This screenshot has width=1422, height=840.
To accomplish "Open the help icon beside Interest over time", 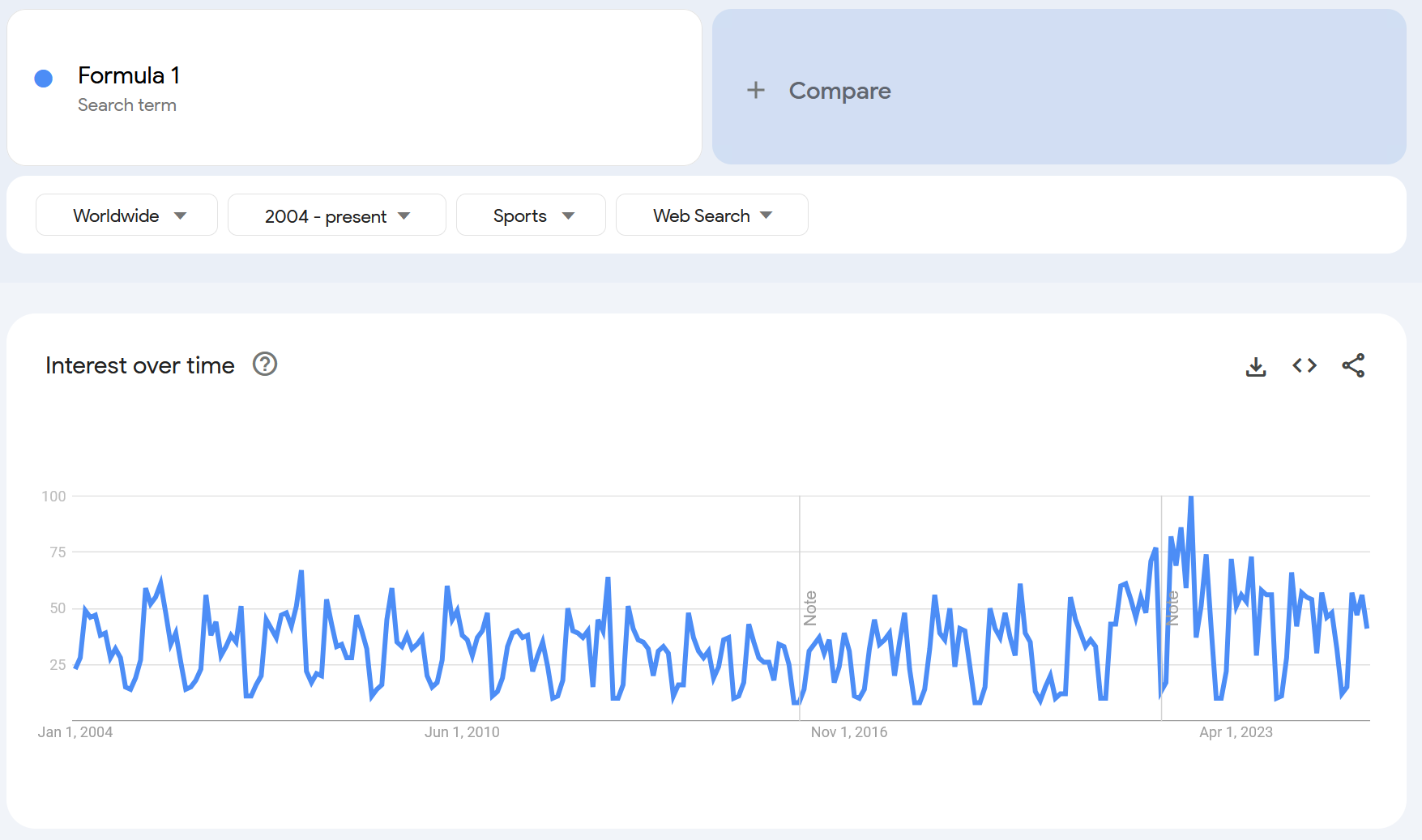I will pyautogui.click(x=265, y=365).
